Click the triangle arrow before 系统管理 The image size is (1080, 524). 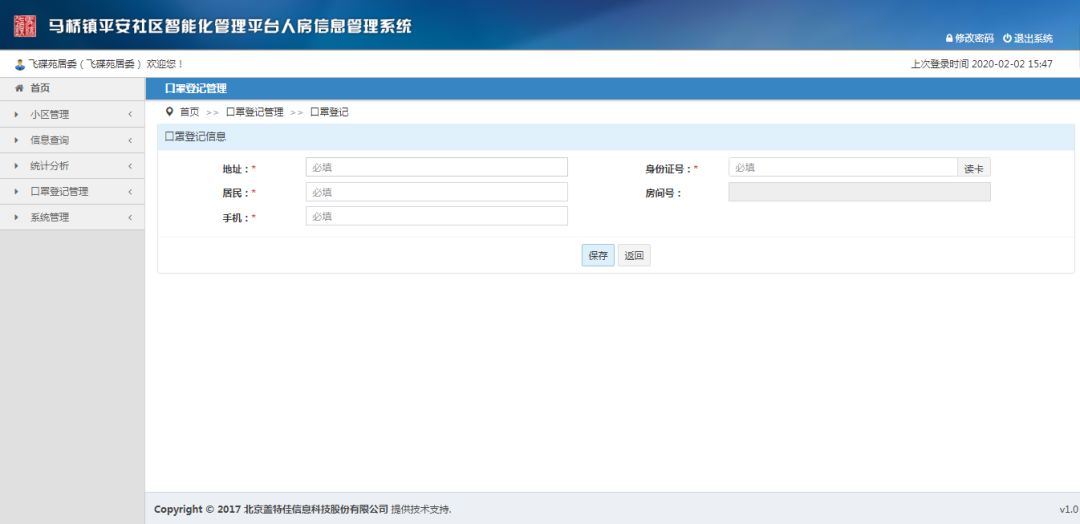(x=17, y=217)
